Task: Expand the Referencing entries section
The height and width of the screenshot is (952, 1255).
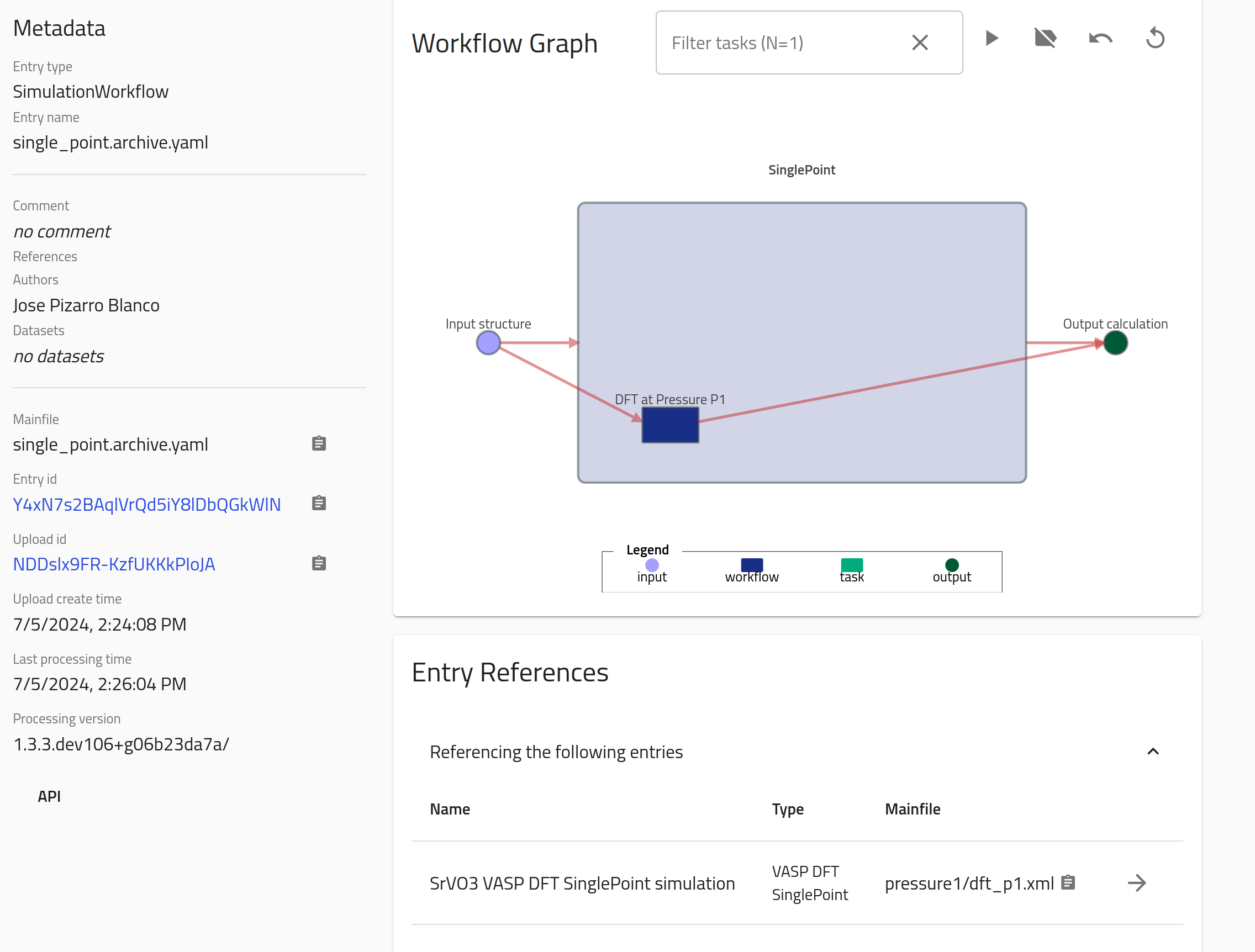Action: tap(1152, 751)
